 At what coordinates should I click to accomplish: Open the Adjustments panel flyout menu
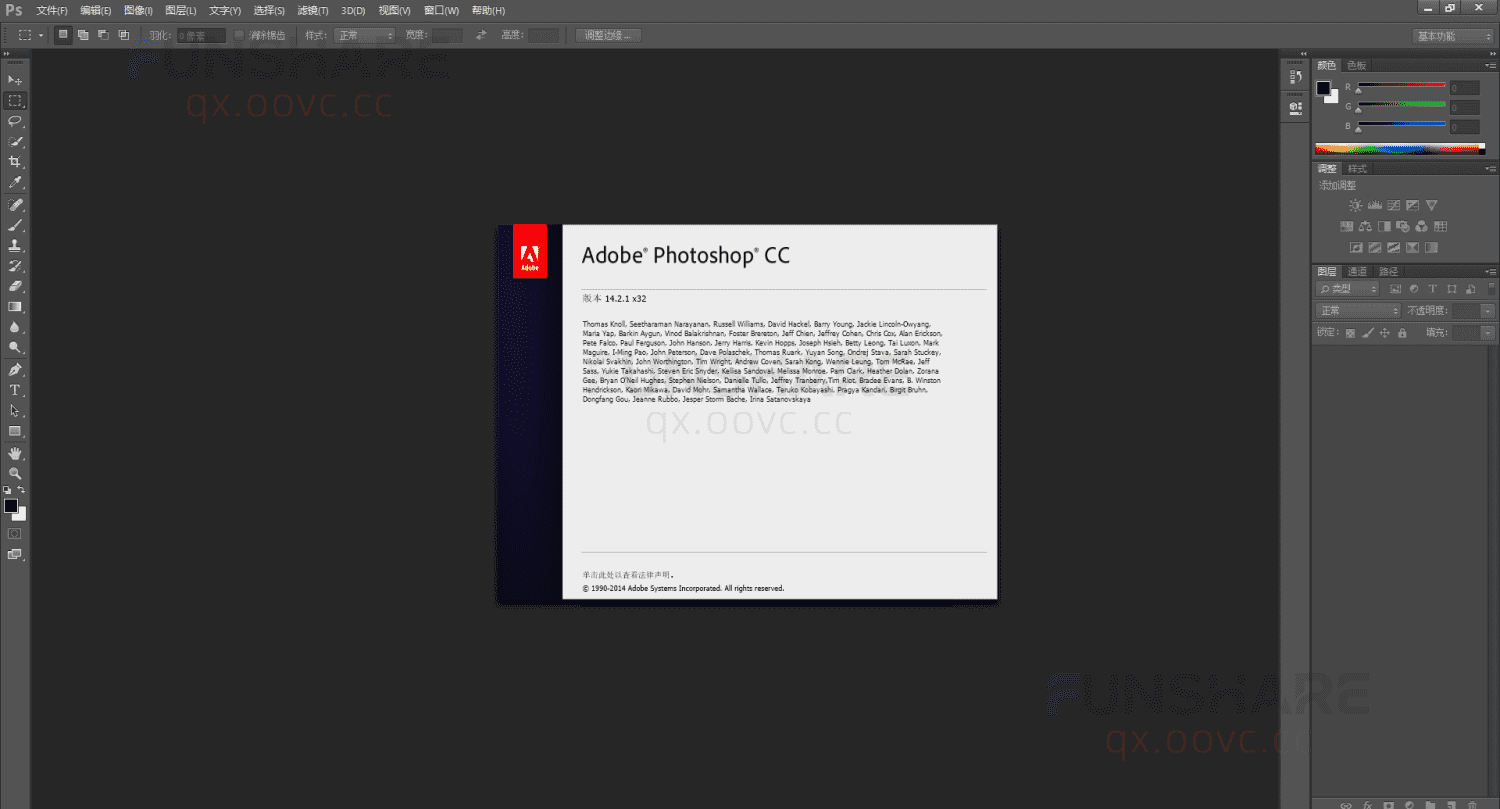click(1491, 169)
